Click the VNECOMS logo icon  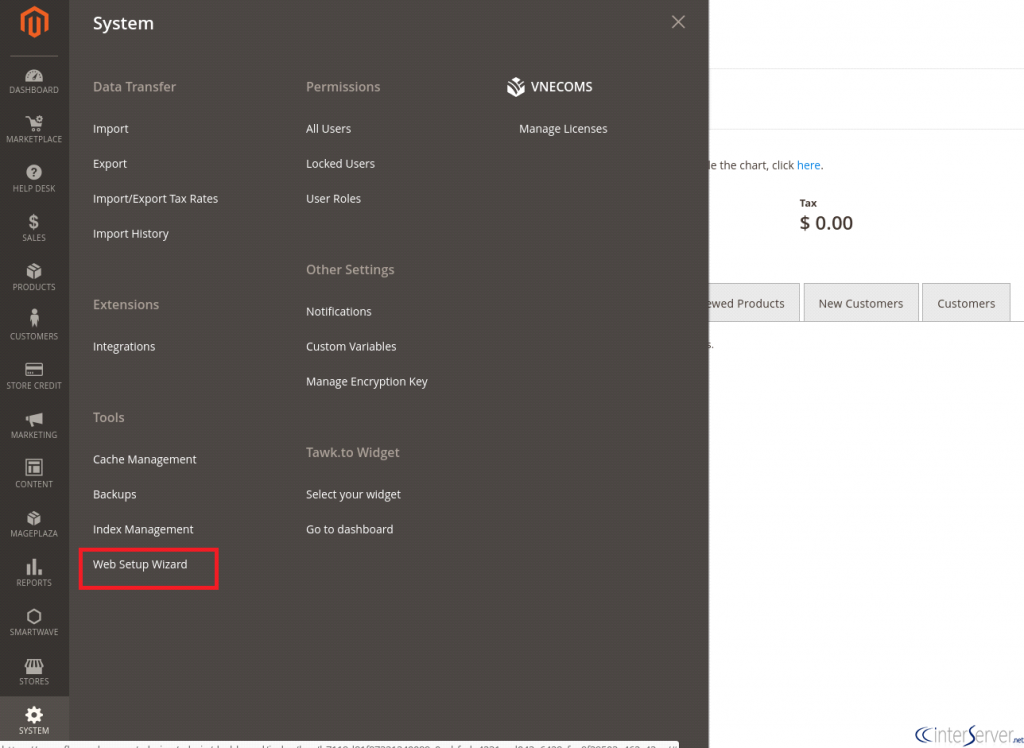coord(515,87)
